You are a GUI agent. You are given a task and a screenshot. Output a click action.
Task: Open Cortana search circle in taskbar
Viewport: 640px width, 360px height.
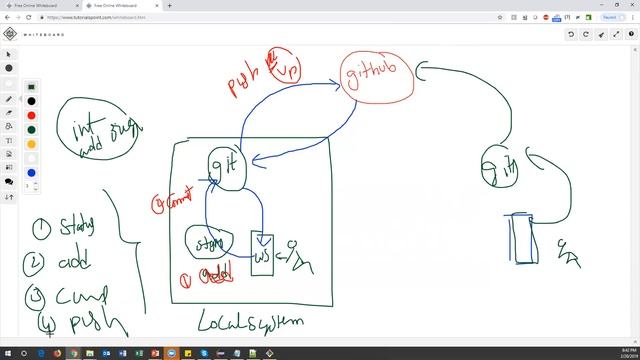pos(24,353)
